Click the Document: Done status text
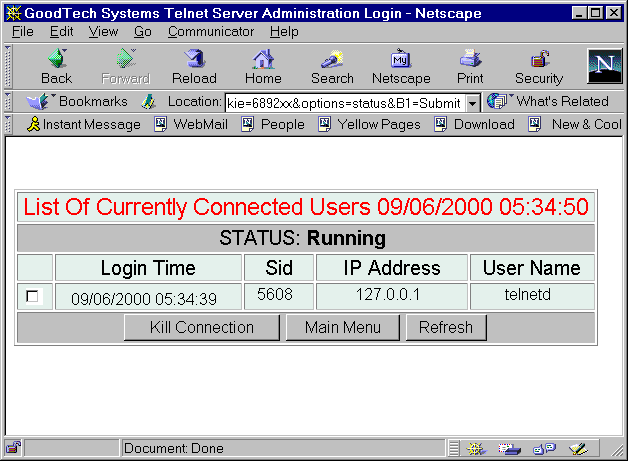The height and width of the screenshot is (461, 628). (173, 448)
